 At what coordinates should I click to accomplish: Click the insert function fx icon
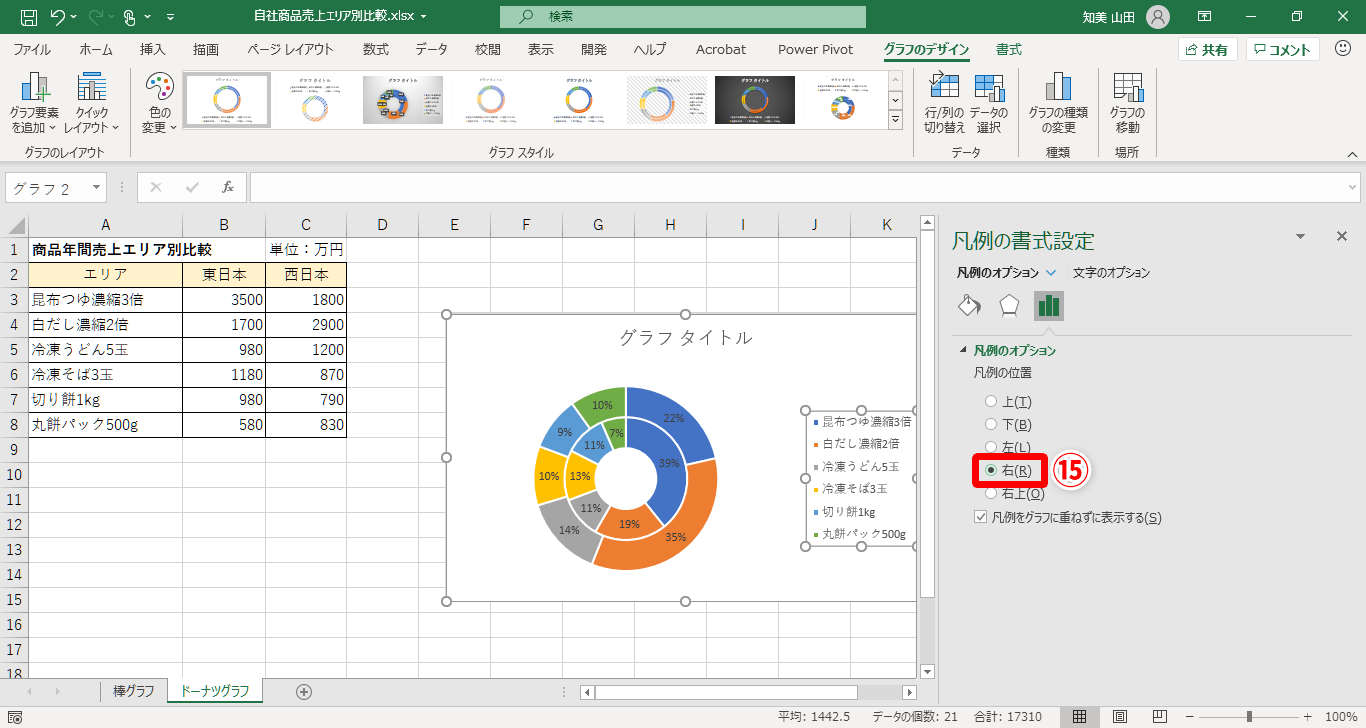(228, 187)
